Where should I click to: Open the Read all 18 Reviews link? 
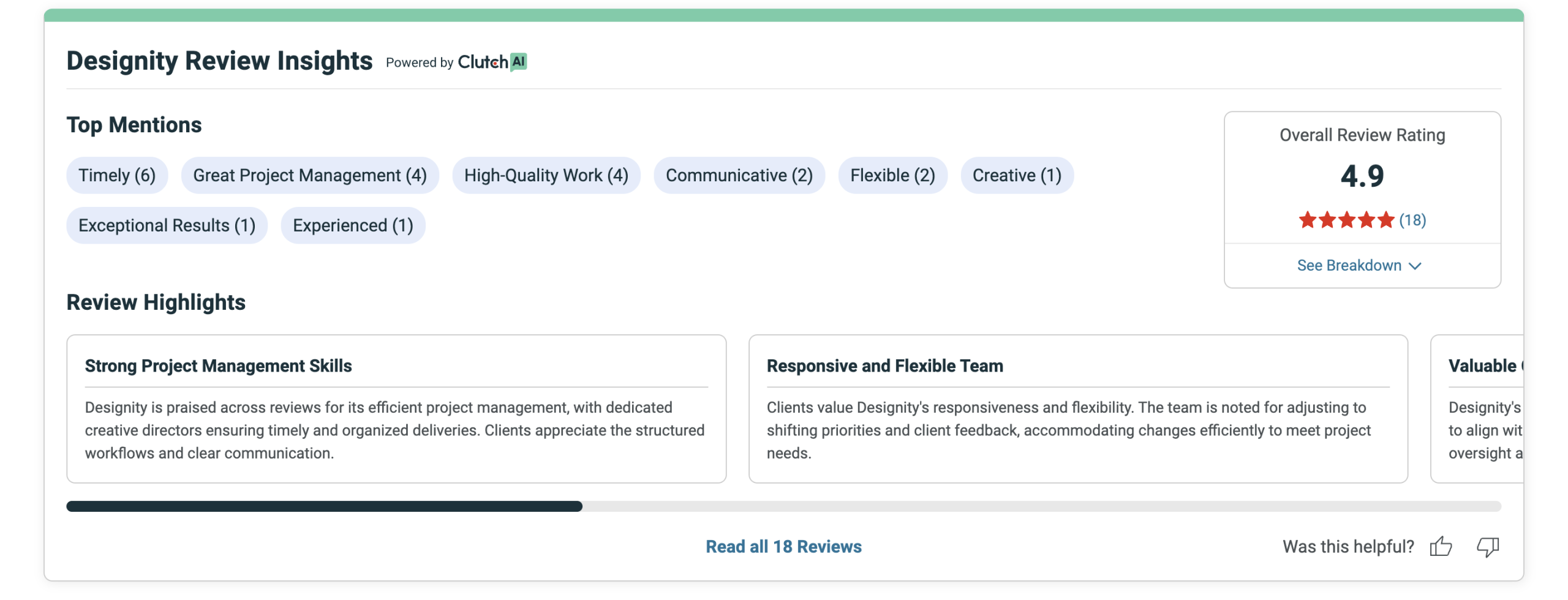click(783, 546)
